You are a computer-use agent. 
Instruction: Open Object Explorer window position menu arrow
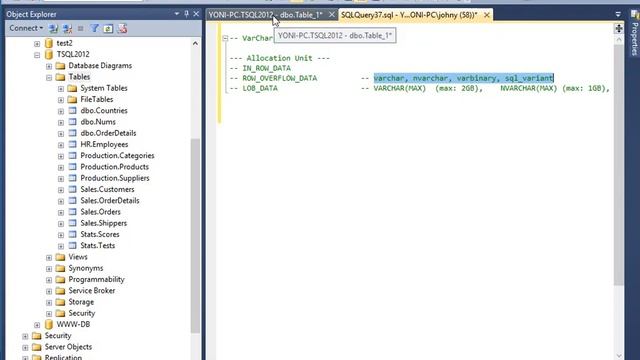177,14
